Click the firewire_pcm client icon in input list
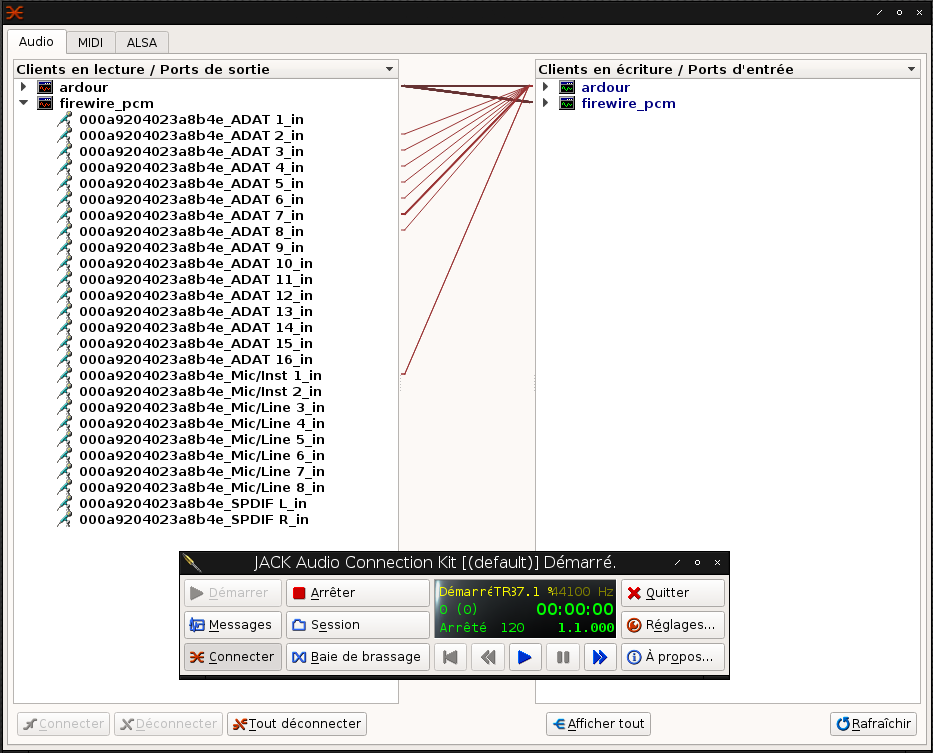933x753 pixels. [567, 103]
